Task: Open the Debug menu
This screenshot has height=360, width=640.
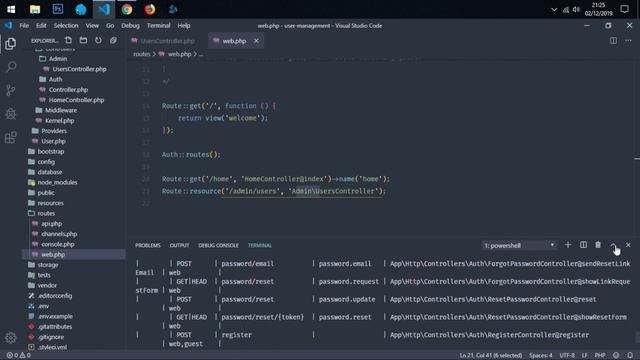Action: pyautogui.click(x=130, y=25)
